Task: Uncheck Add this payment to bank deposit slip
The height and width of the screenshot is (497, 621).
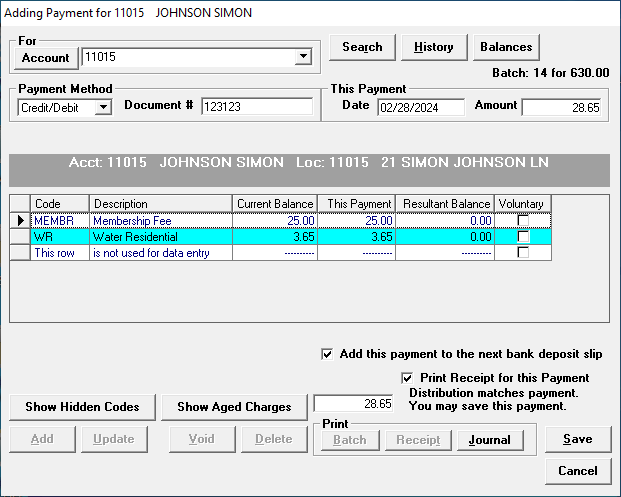Action: [327, 354]
